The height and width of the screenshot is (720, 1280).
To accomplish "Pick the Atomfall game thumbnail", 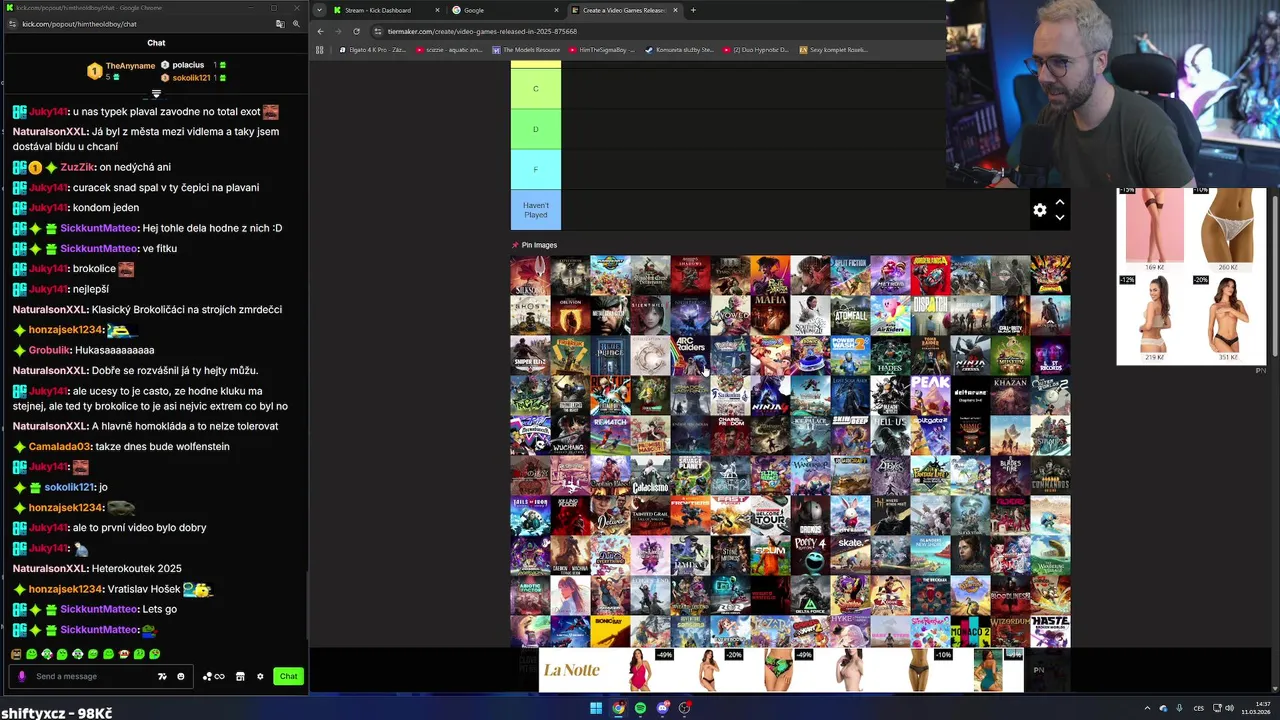I will pyautogui.click(x=850, y=315).
